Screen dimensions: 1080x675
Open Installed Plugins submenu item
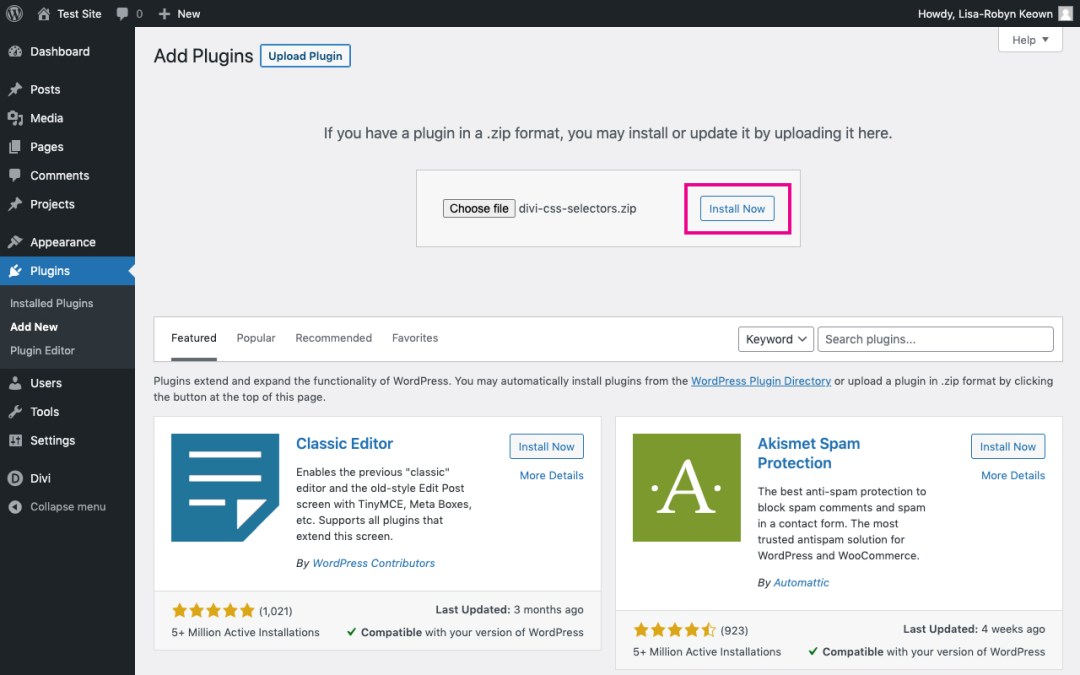(52, 303)
